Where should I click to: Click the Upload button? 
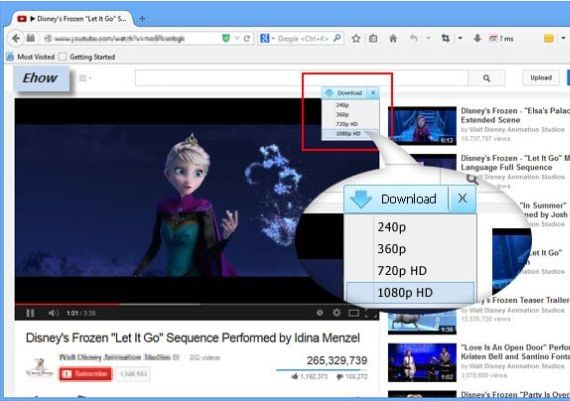pos(541,78)
